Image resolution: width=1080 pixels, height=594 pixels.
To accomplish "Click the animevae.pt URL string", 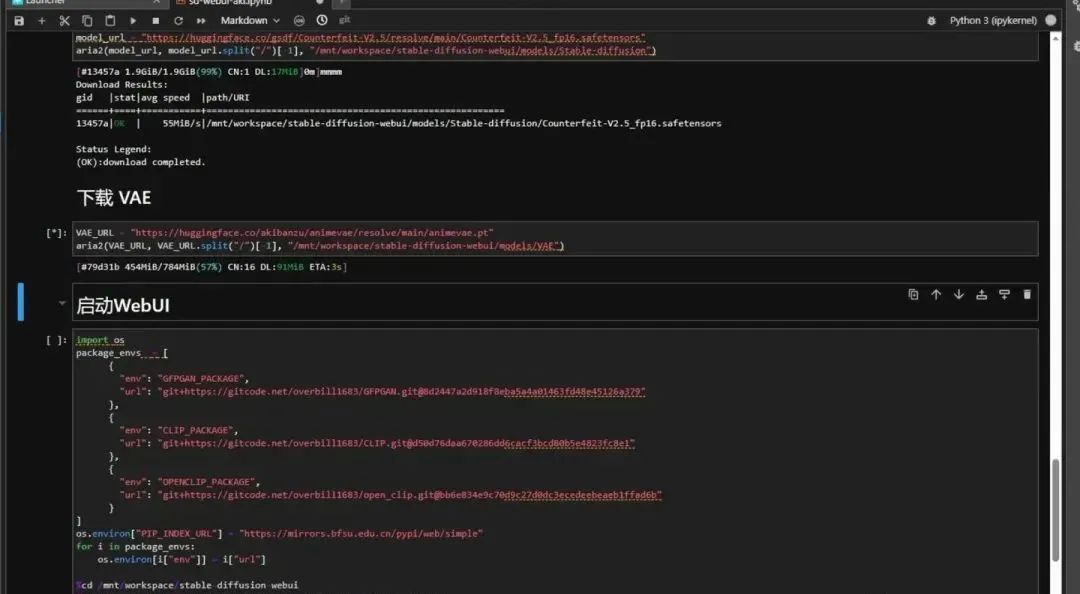I will pos(312,233).
